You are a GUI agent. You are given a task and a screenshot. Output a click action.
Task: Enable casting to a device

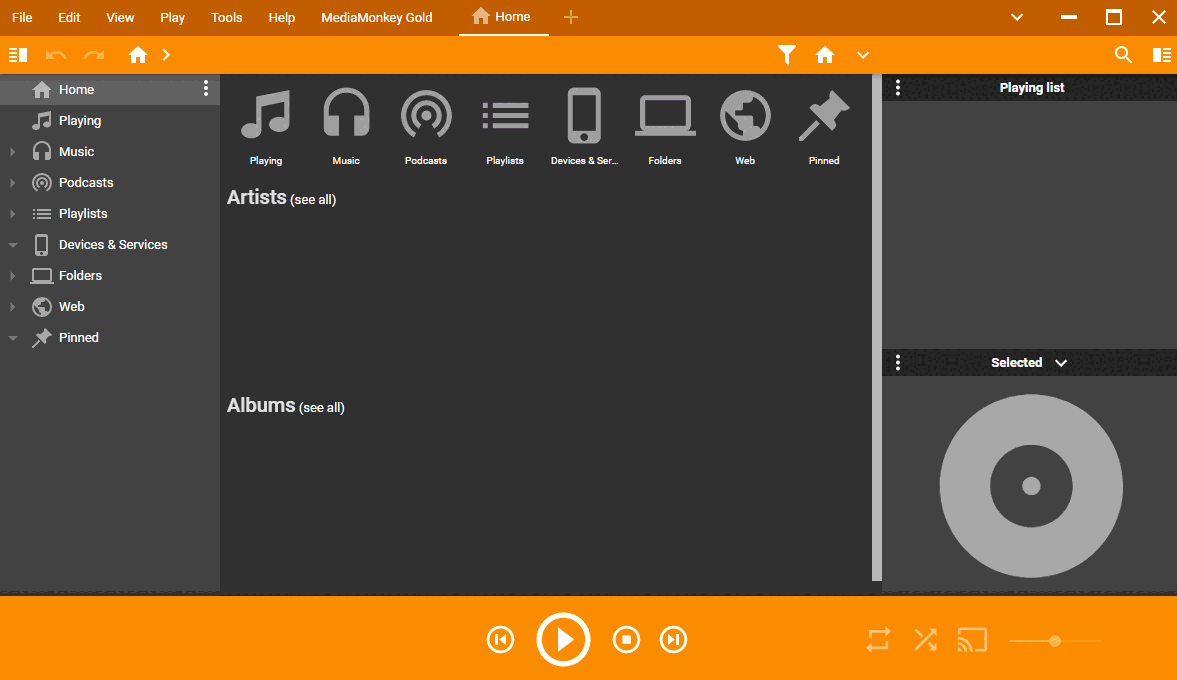tap(971, 639)
